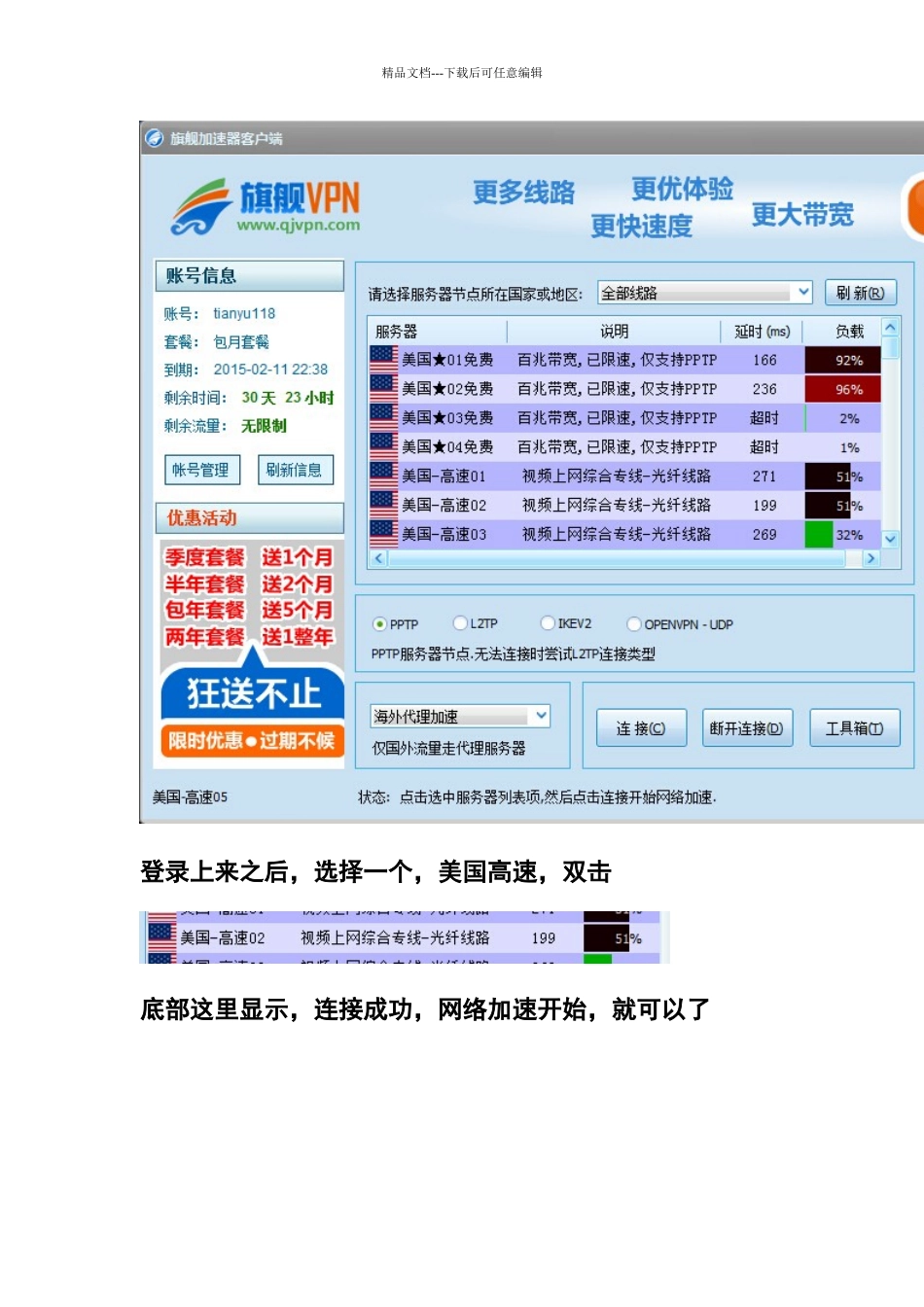Click the latency value 166
924x1307 pixels.
[764, 360]
